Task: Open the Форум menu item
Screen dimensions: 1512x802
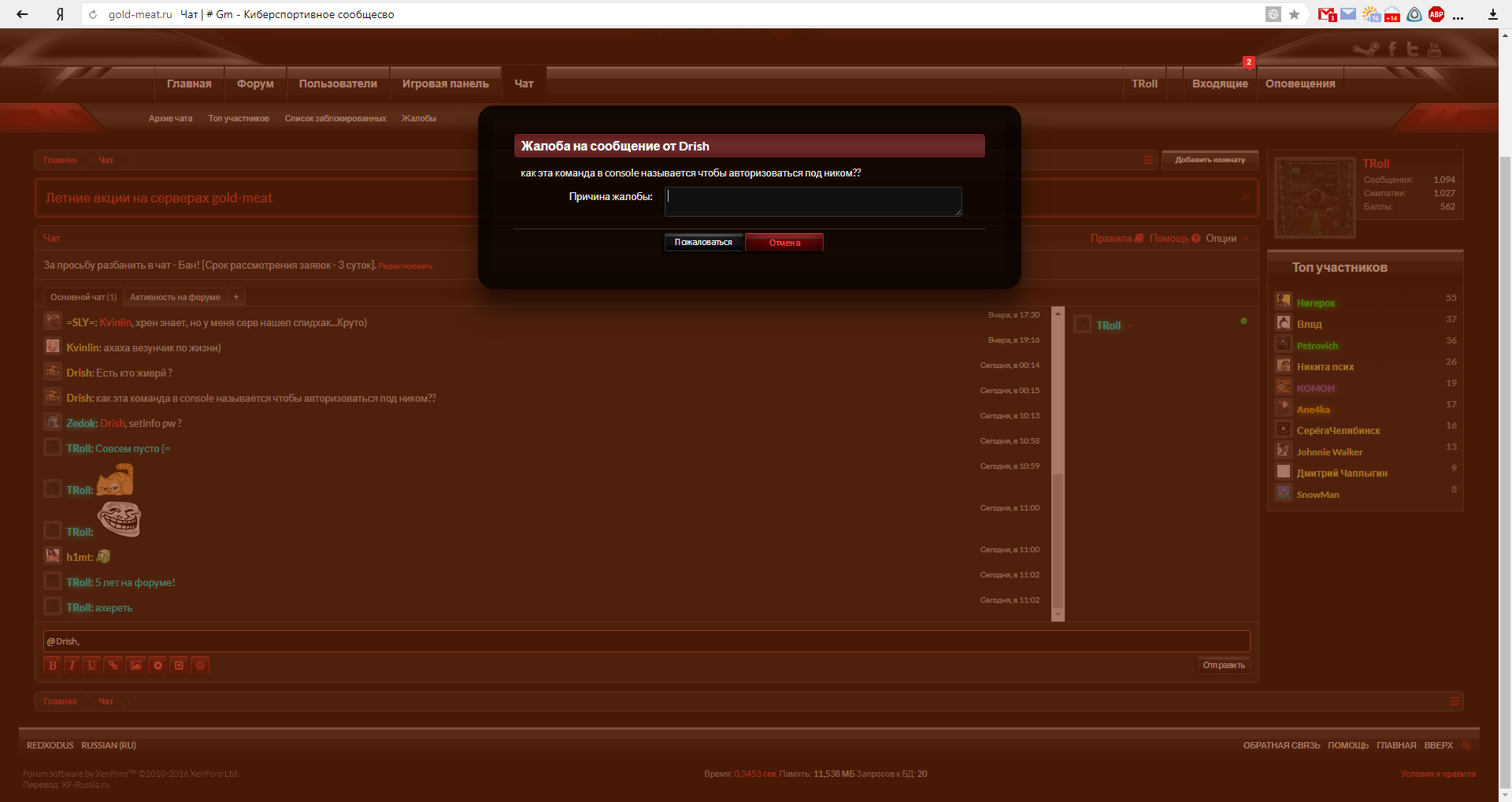Action: (x=255, y=84)
